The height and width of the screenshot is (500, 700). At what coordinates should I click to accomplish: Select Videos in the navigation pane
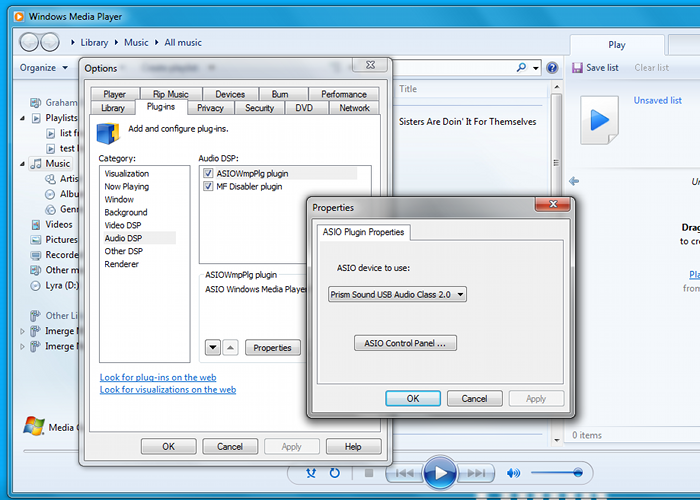coord(58,224)
